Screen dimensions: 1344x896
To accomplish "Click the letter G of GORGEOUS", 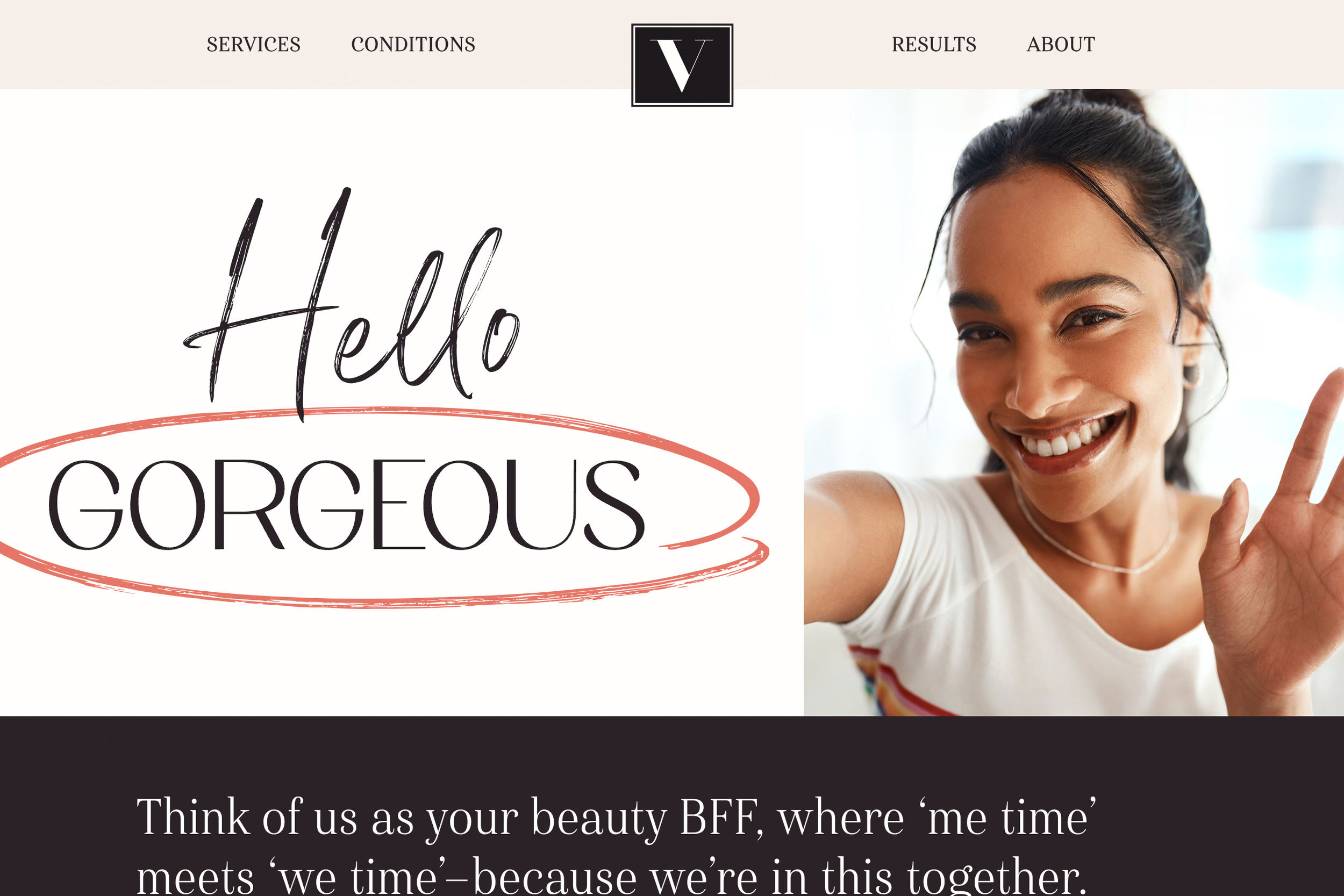I will tap(85, 504).
